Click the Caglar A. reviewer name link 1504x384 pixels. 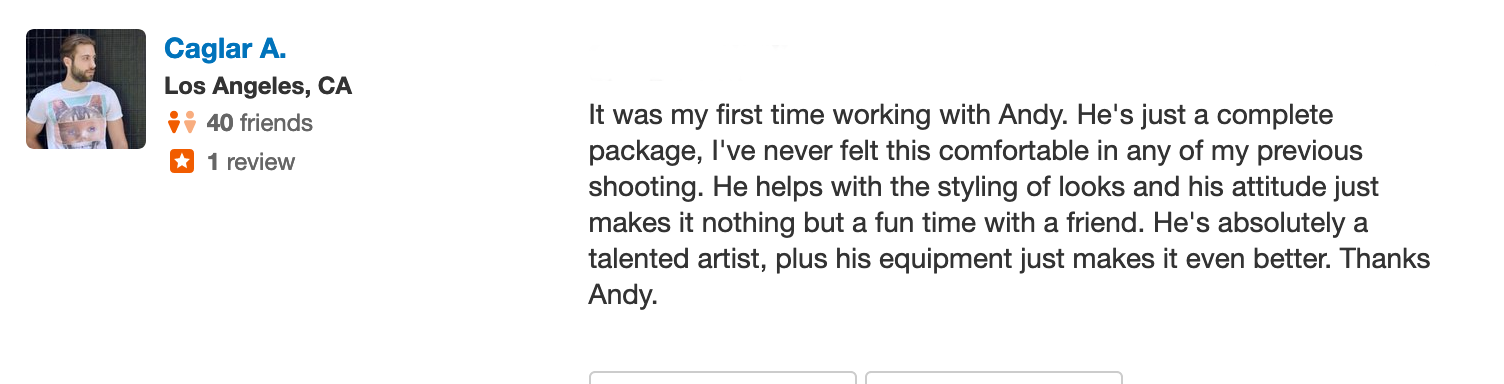pyautogui.click(x=225, y=48)
